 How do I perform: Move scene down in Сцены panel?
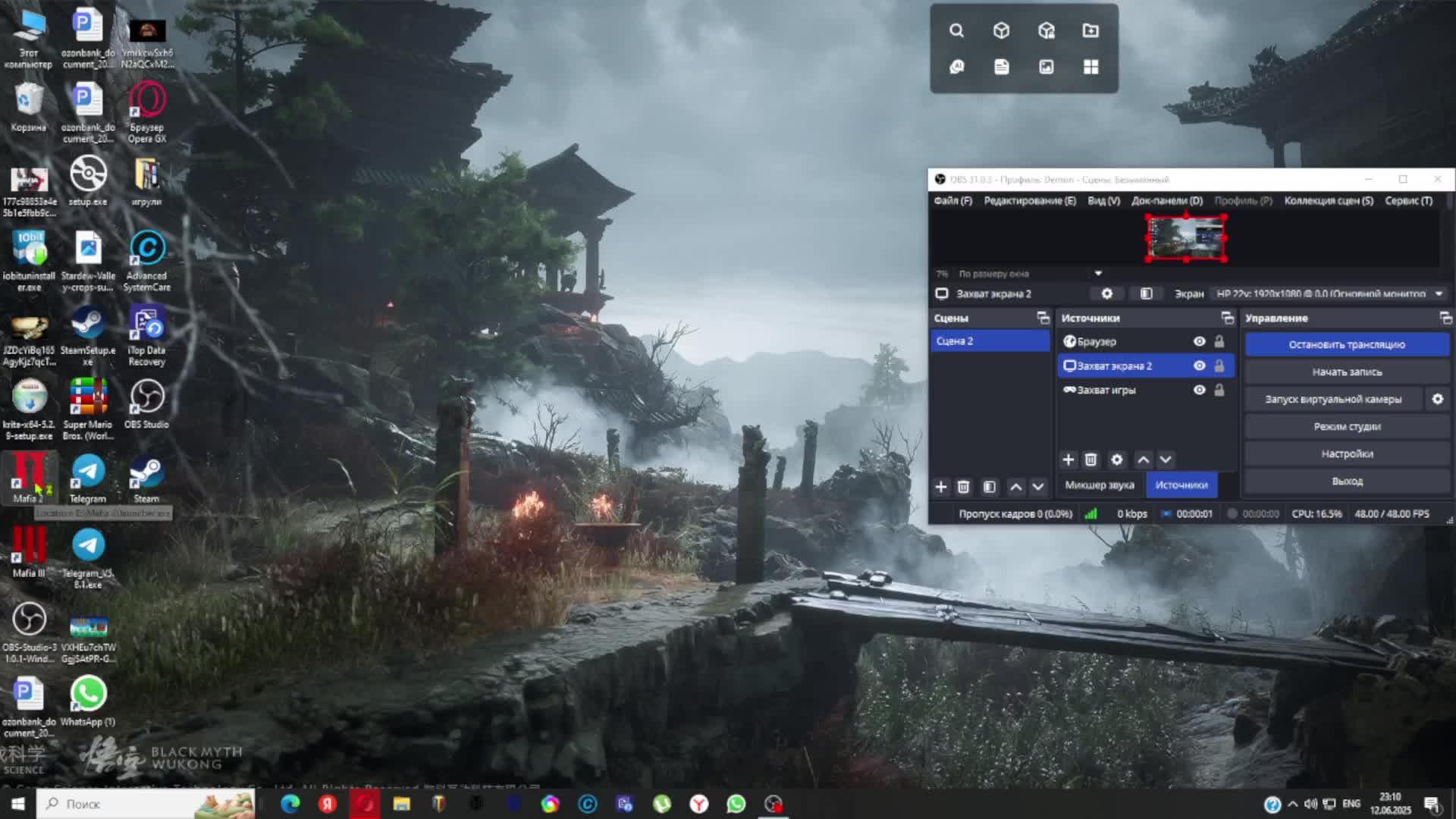click(x=1038, y=487)
